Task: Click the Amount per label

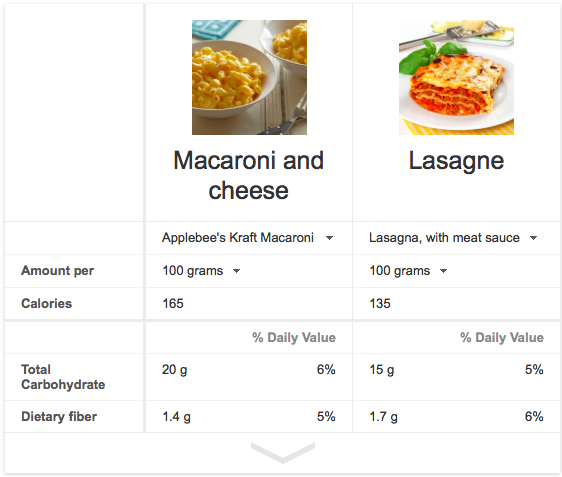Action: (57, 271)
